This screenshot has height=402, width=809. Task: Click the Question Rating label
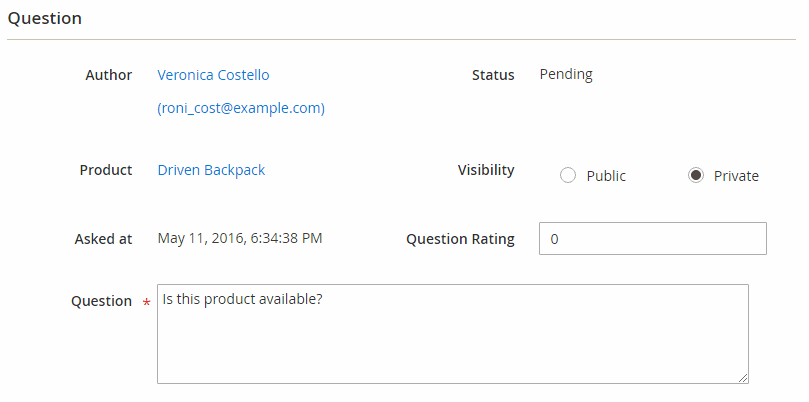tap(460, 239)
